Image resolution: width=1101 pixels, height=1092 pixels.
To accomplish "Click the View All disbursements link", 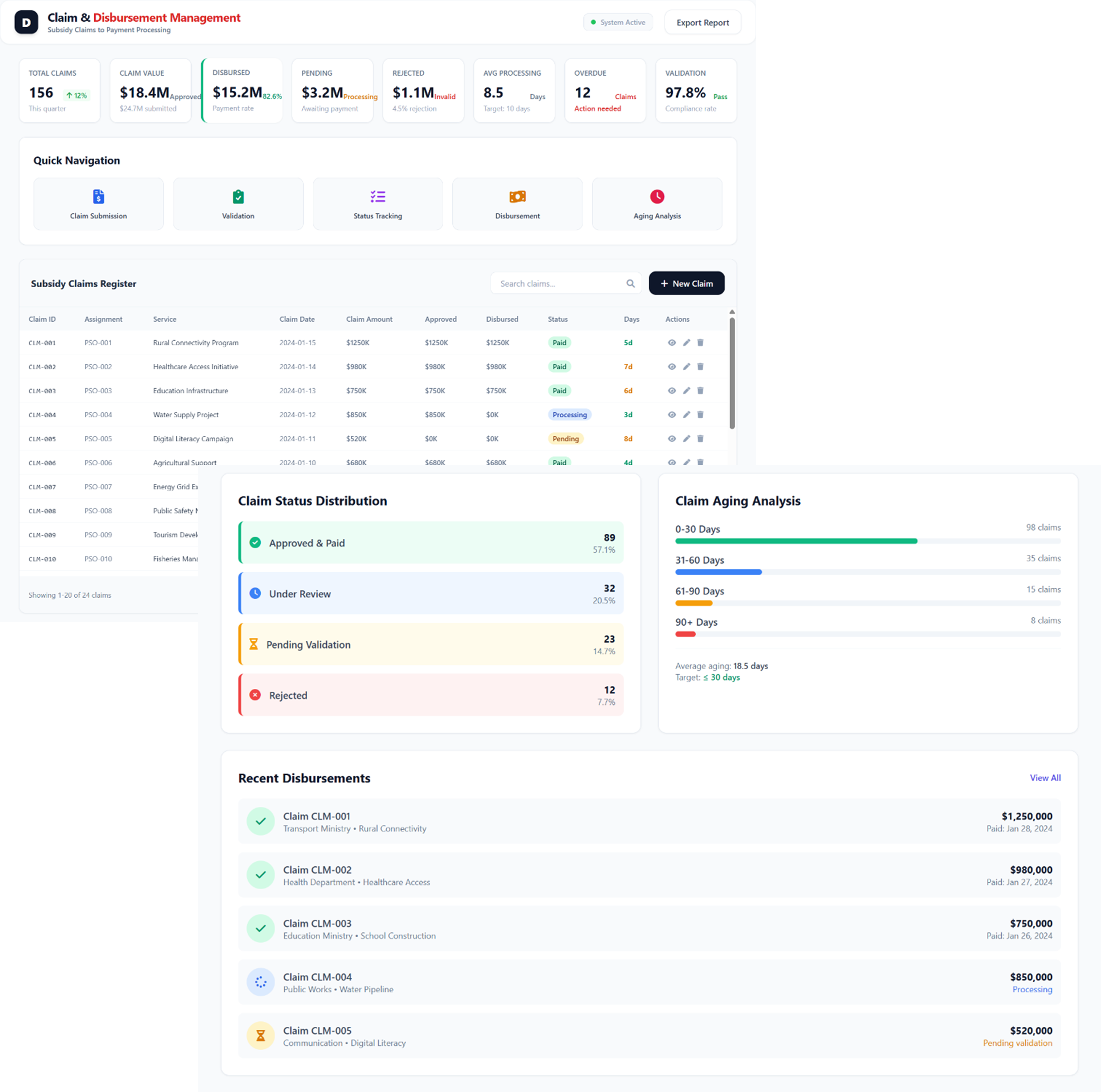I will [1045, 778].
